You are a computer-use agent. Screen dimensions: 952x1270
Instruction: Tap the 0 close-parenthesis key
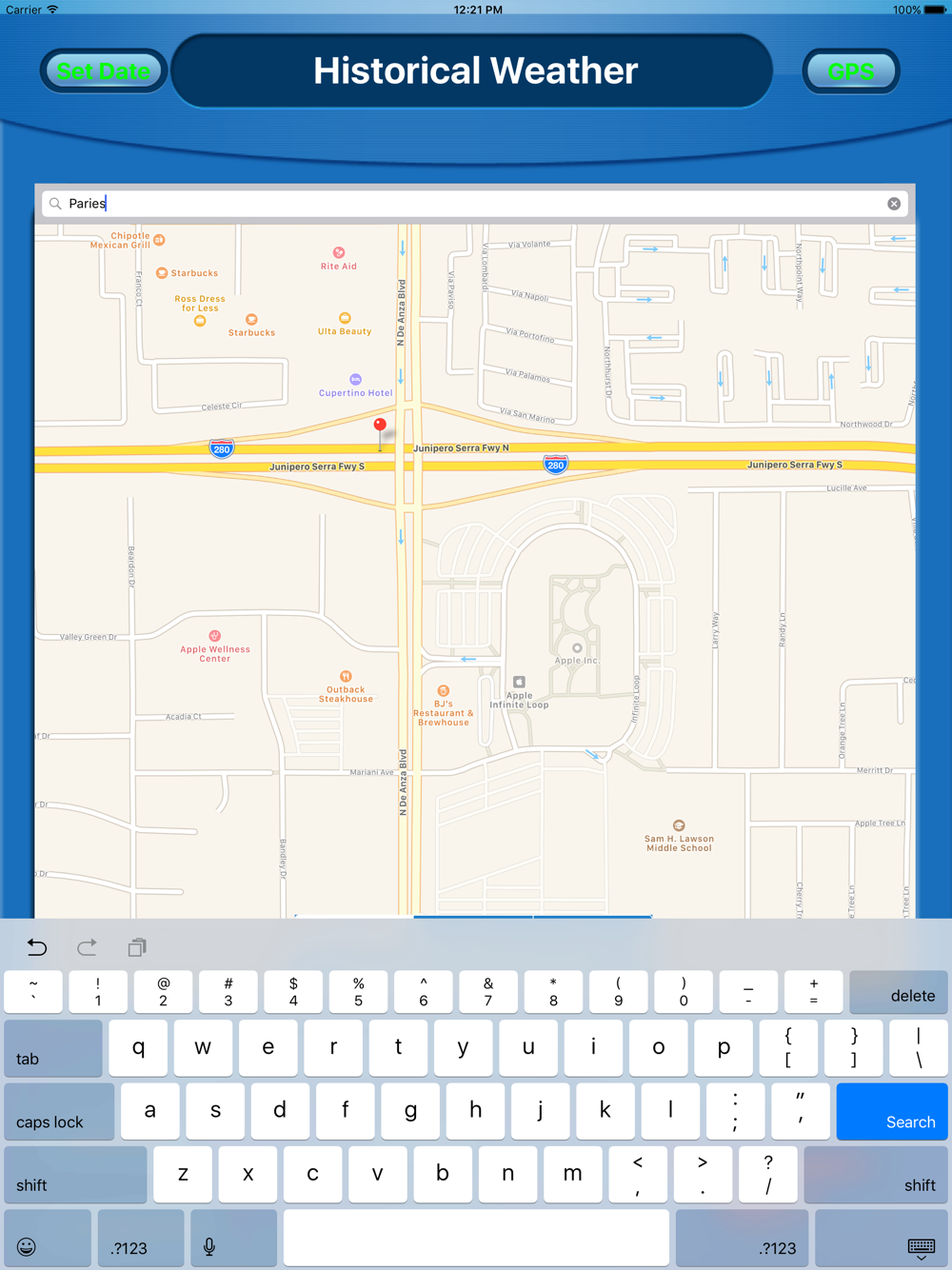(684, 992)
